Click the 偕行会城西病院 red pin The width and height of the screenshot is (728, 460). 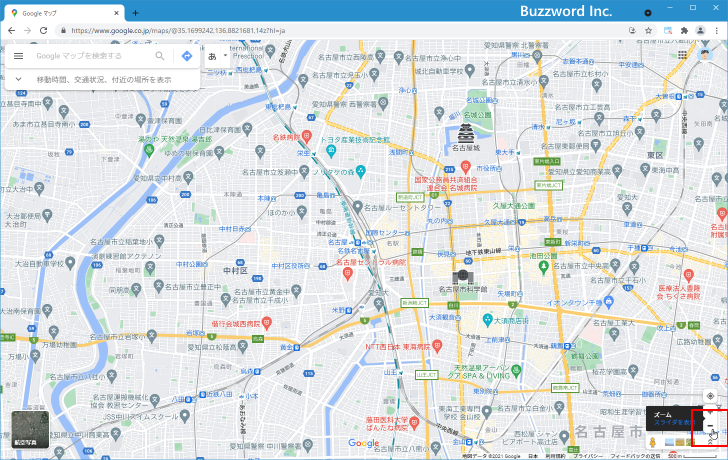(266, 322)
